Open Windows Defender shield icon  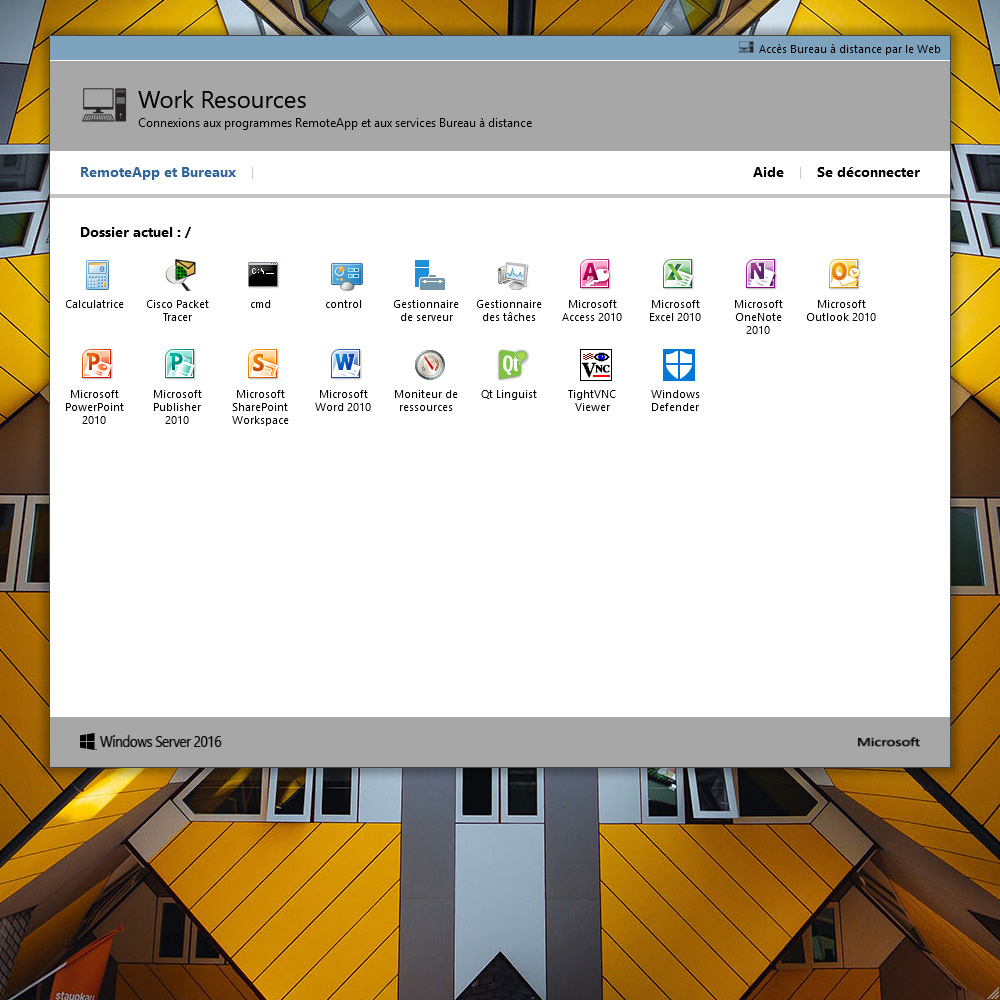point(678,365)
